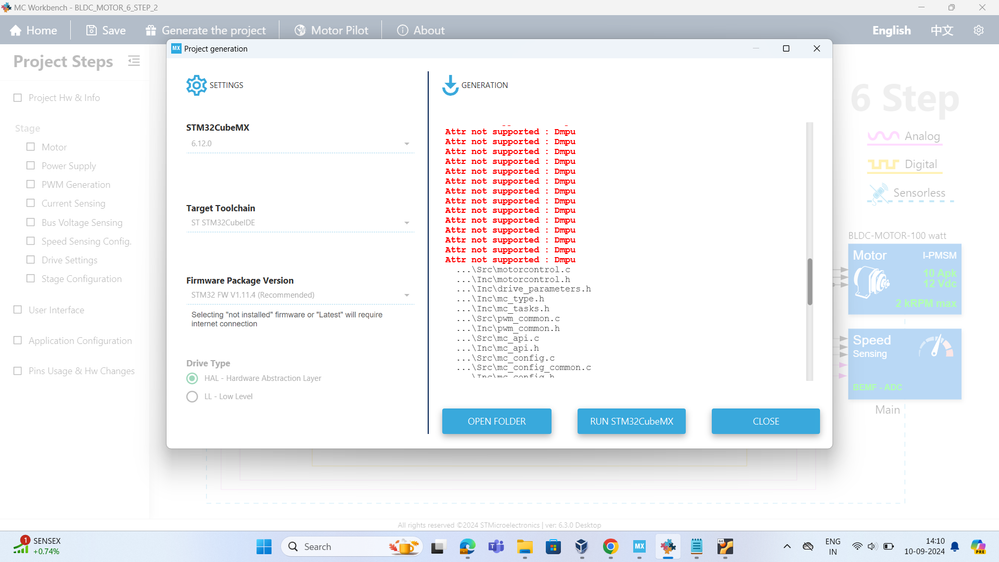This screenshot has height=562, width=999.
Task: Tick the Bus Voltage Sensing checkbox
Action: pos(31,222)
